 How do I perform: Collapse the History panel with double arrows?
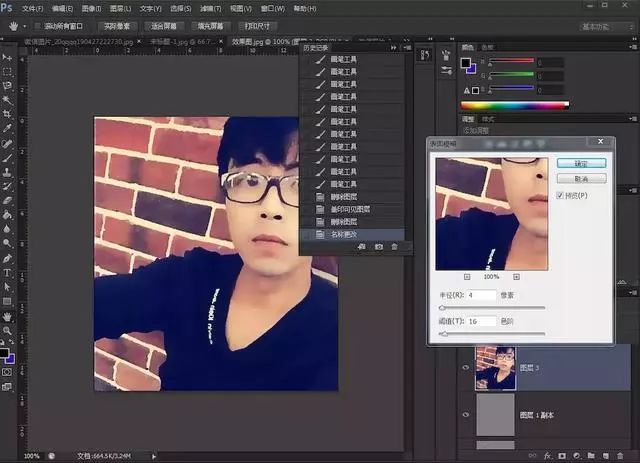394,47
